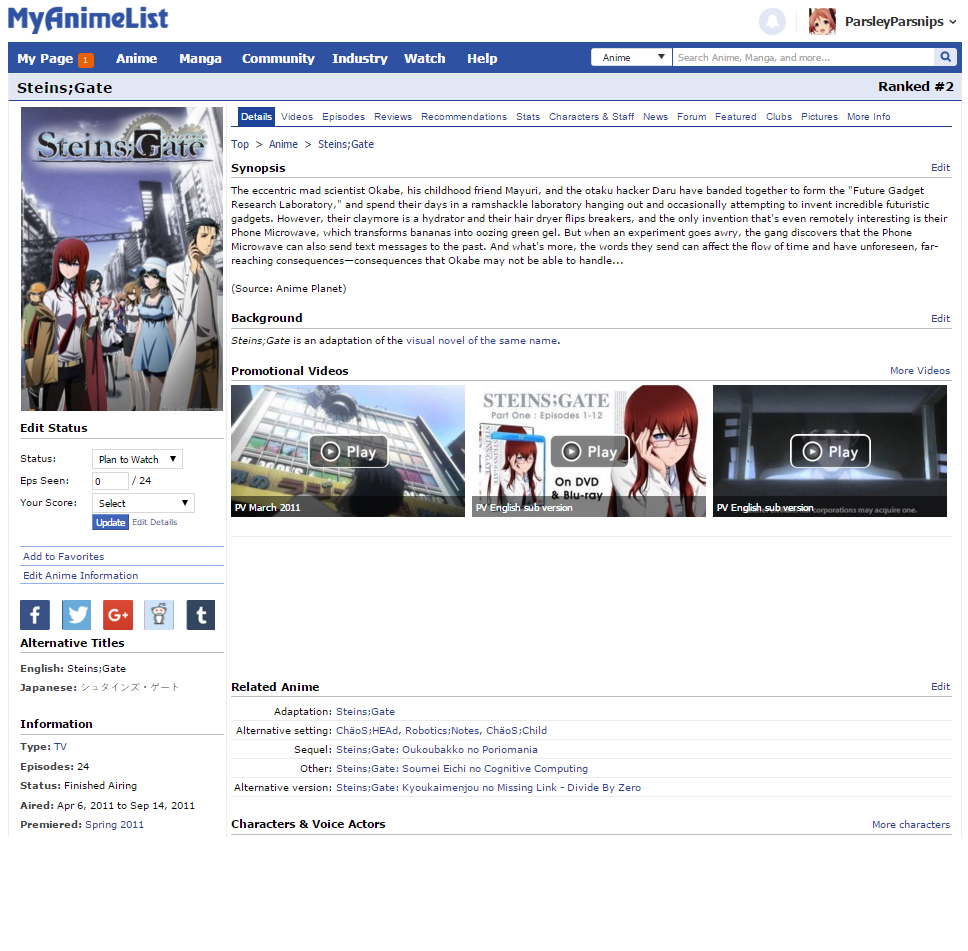
Task: Open the ChäoS;HEAd related link
Action: click(x=367, y=731)
